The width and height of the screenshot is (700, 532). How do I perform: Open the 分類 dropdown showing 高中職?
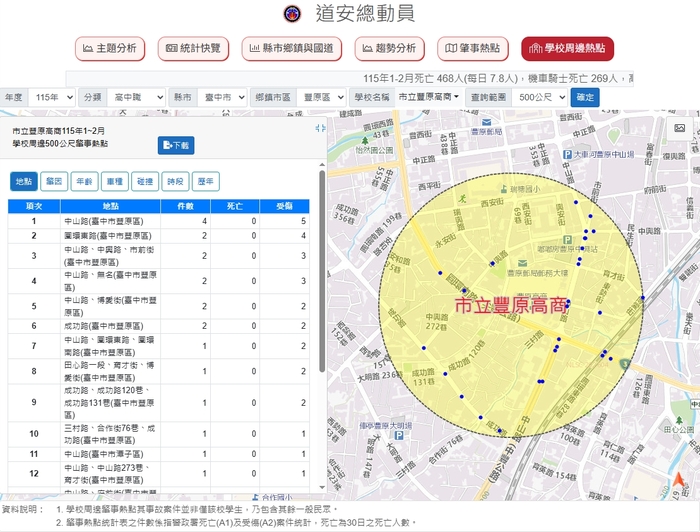[136, 97]
